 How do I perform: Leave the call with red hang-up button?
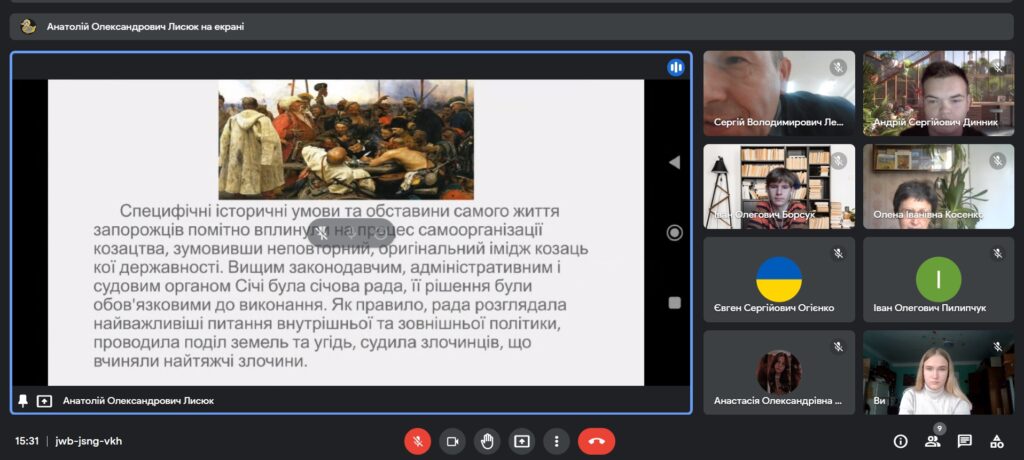click(x=596, y=441)
